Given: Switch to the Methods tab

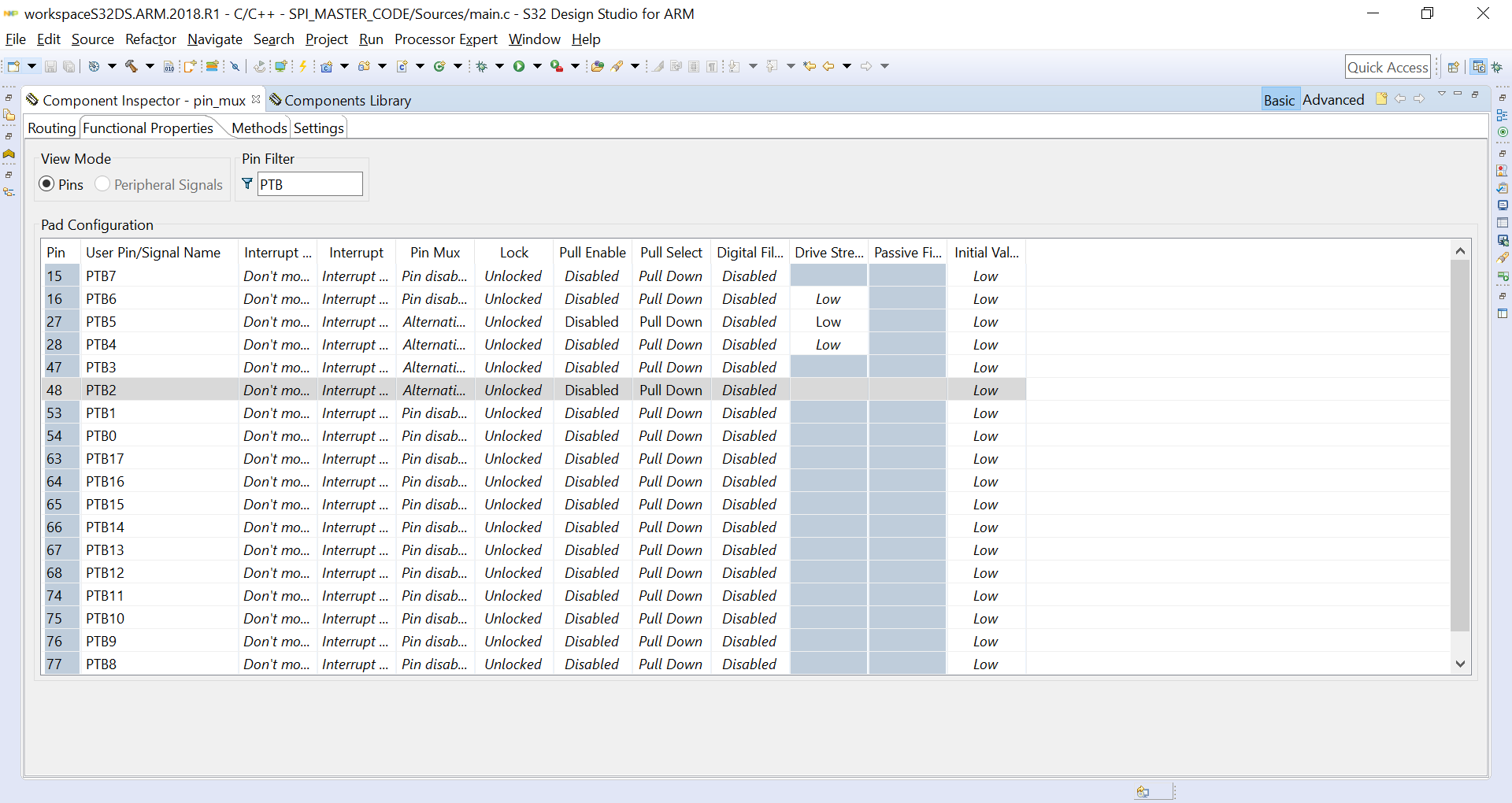Looking at the screenshot, I should [259, 128].
